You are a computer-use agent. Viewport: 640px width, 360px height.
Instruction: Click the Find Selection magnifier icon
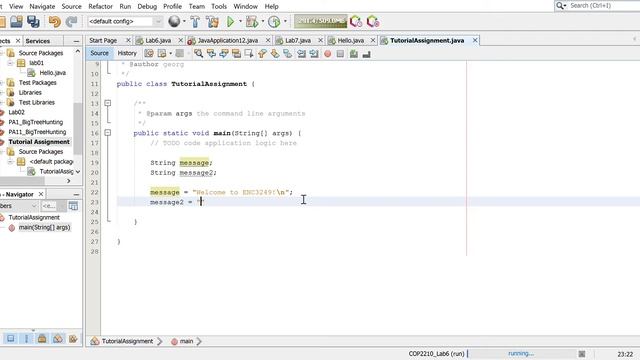[x=198, y=54]
